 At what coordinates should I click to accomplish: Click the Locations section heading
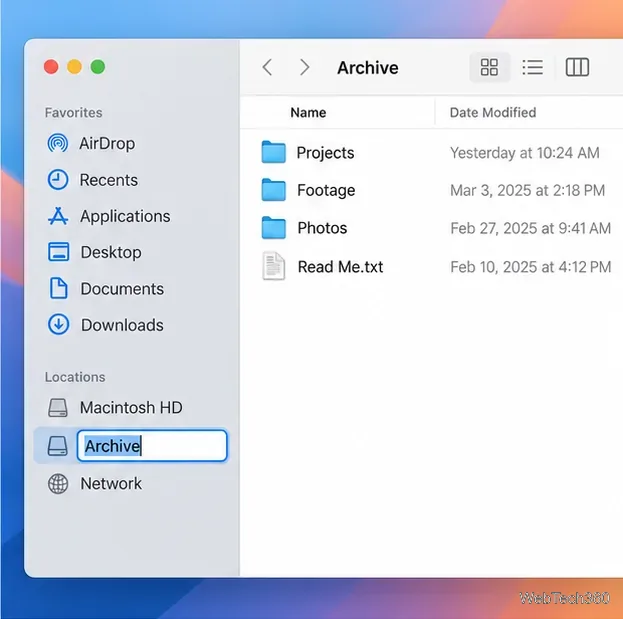[x=75, y=377]
